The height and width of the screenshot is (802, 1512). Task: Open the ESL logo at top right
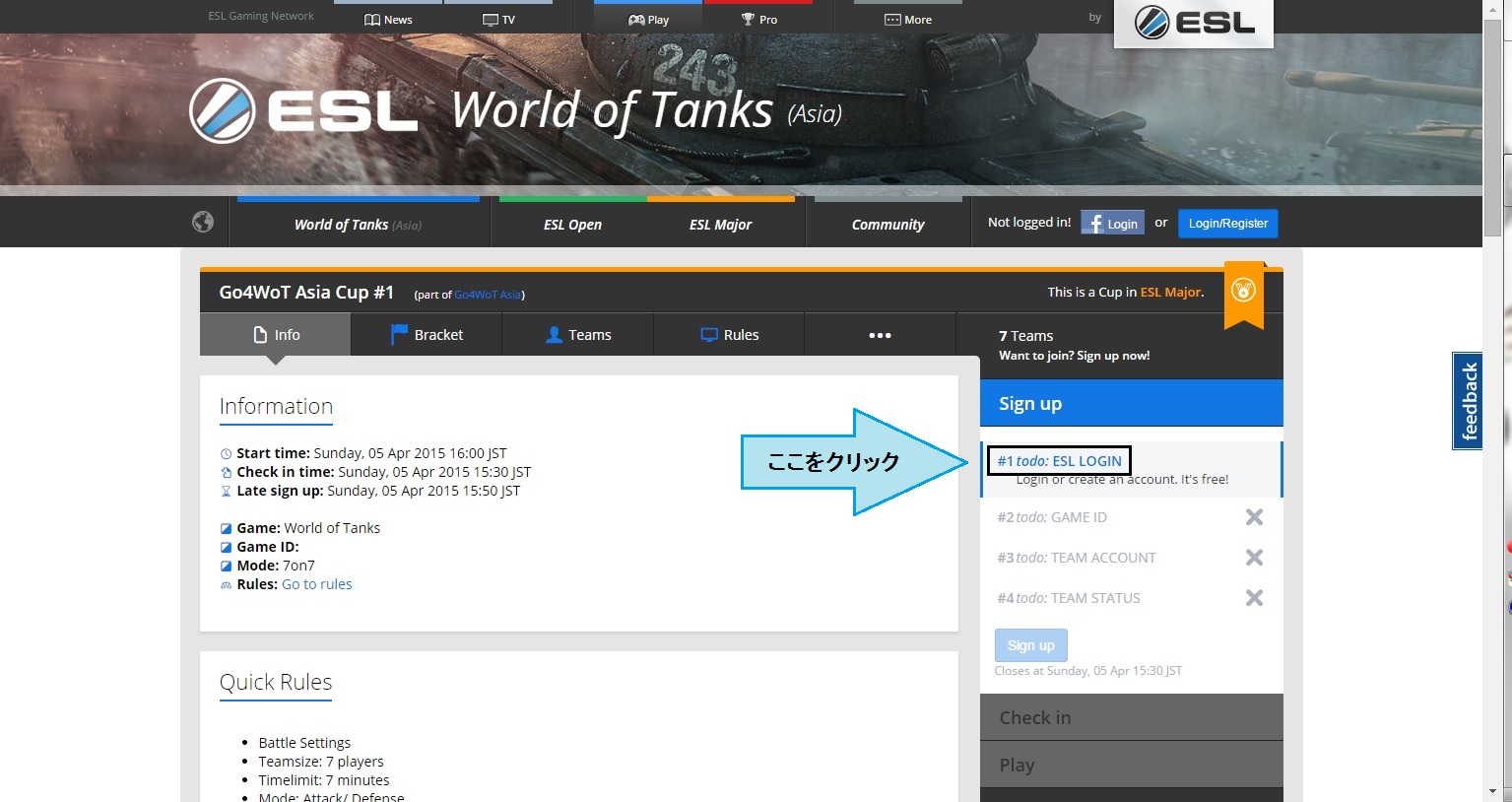pyautogui.click(x=1194, y=23)
